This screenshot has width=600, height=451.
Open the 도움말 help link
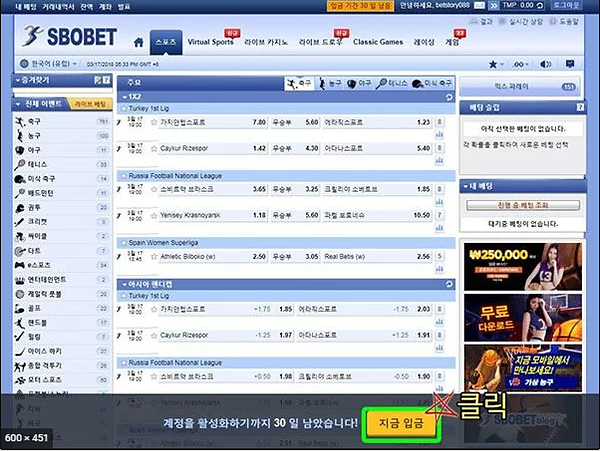[565, 22]
